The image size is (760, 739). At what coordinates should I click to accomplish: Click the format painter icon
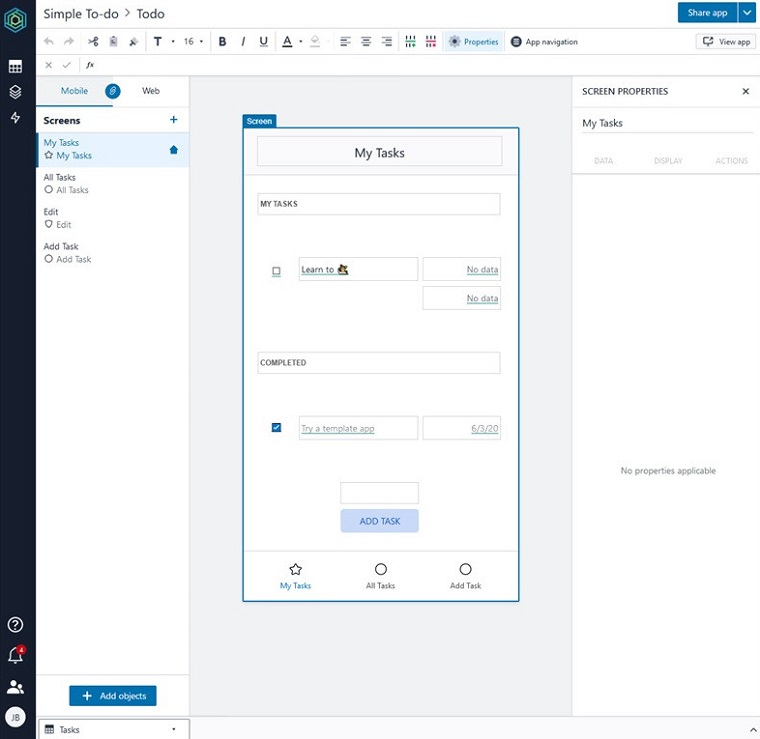tap(133, 42)
